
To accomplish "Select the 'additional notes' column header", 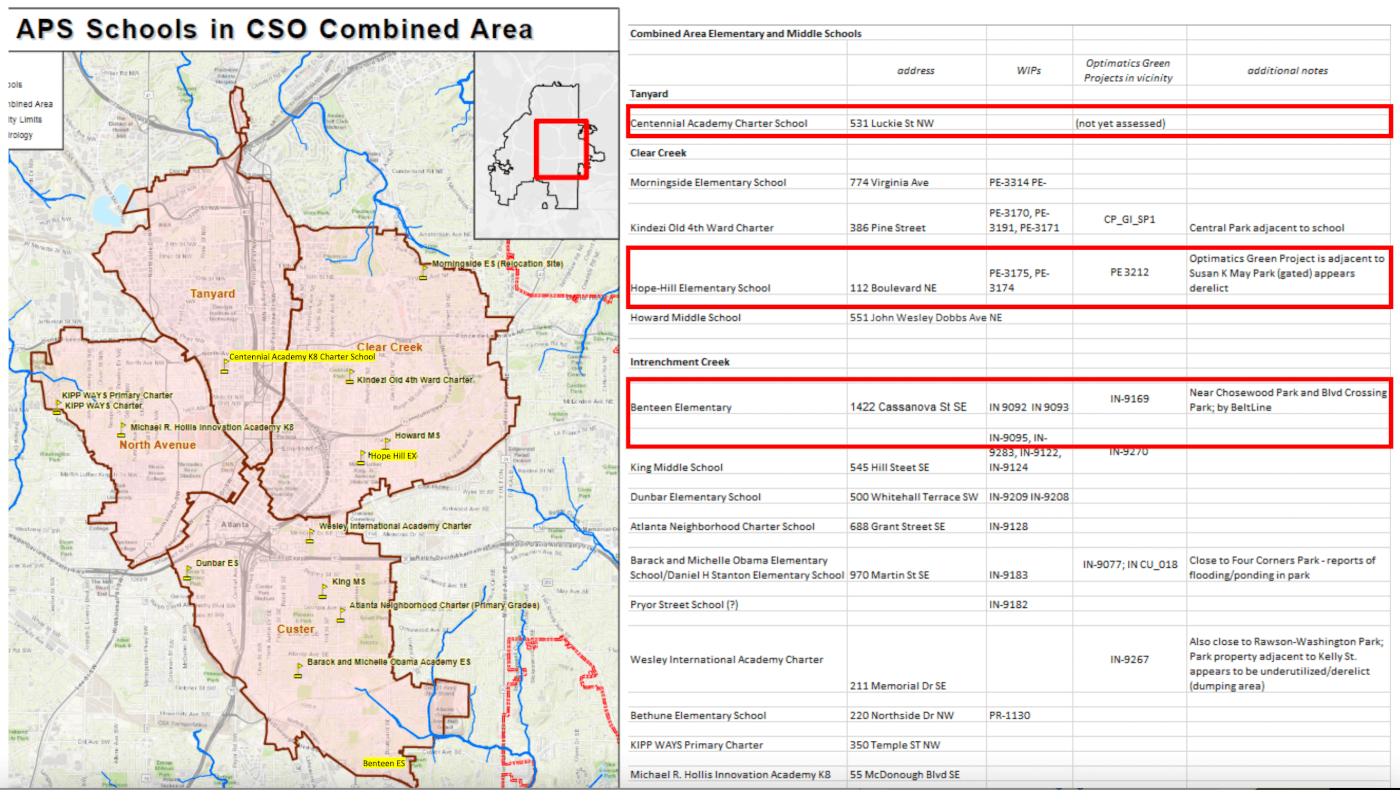I will pos(1287,71).
